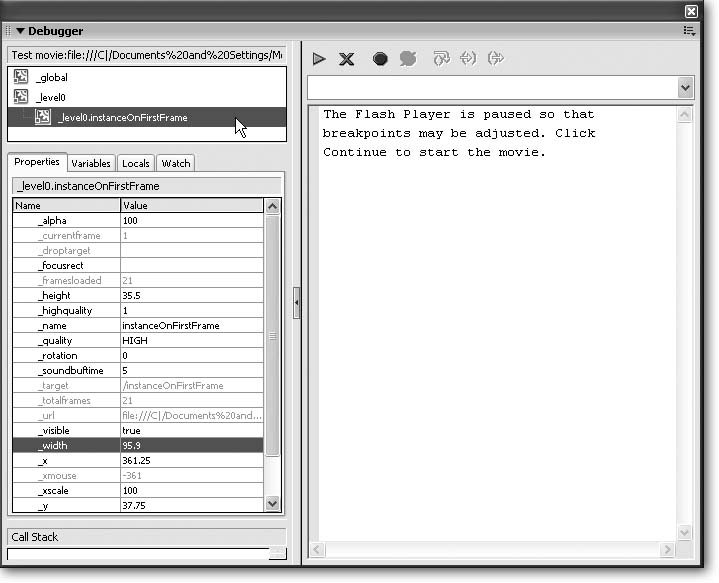This screenshot has width=719, height=583.
Task: Click the panel divider collapse handle
Action: click(296, 304)
